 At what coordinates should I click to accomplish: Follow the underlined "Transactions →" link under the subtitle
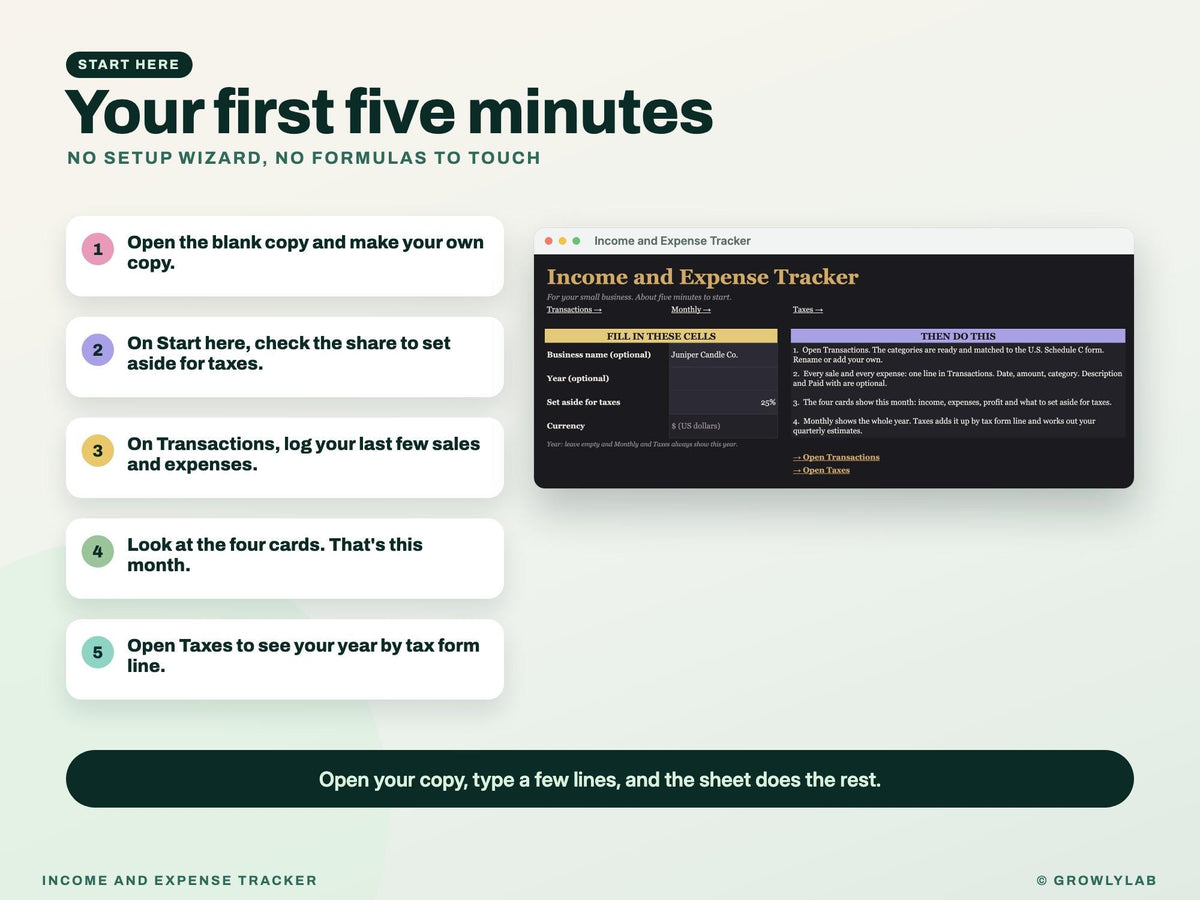[x=574, y=310]
